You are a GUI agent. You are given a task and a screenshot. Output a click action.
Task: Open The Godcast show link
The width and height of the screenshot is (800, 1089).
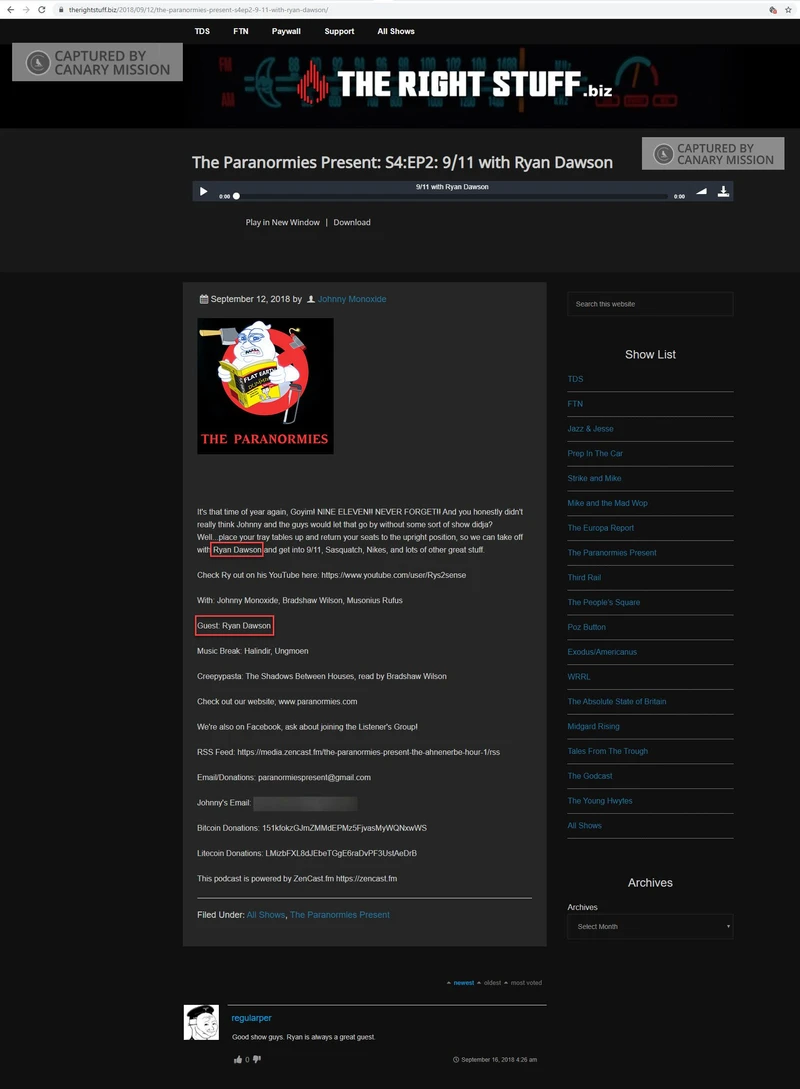590,776
